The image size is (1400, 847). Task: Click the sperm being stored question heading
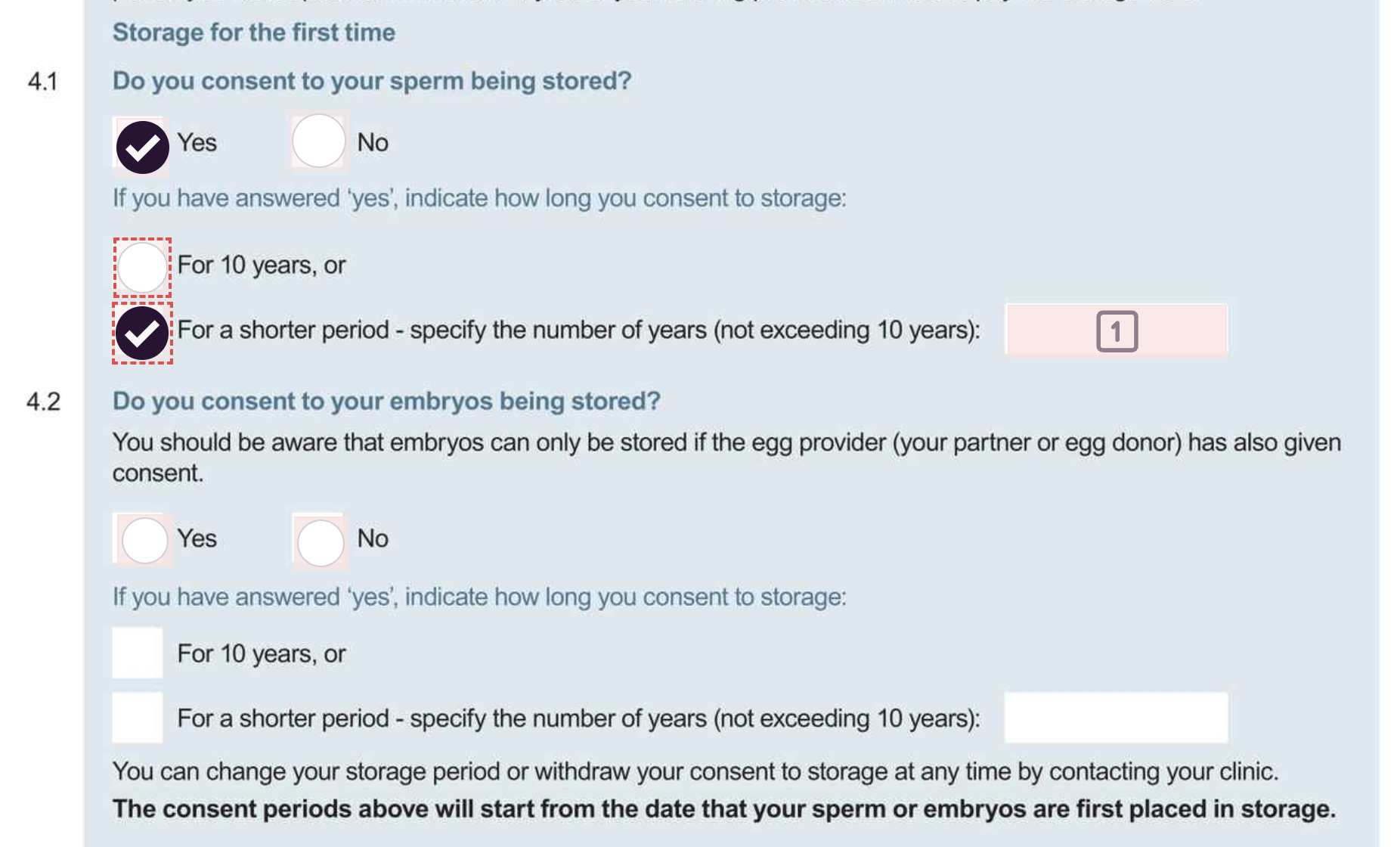(372, 81)
